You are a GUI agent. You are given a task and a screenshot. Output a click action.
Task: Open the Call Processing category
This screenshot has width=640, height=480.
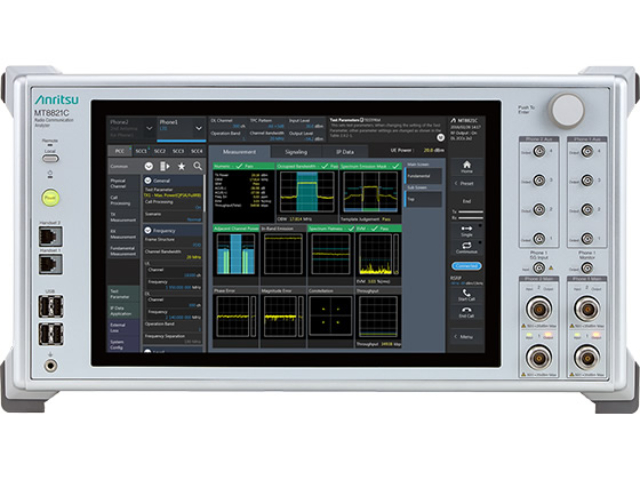[123, 200]
